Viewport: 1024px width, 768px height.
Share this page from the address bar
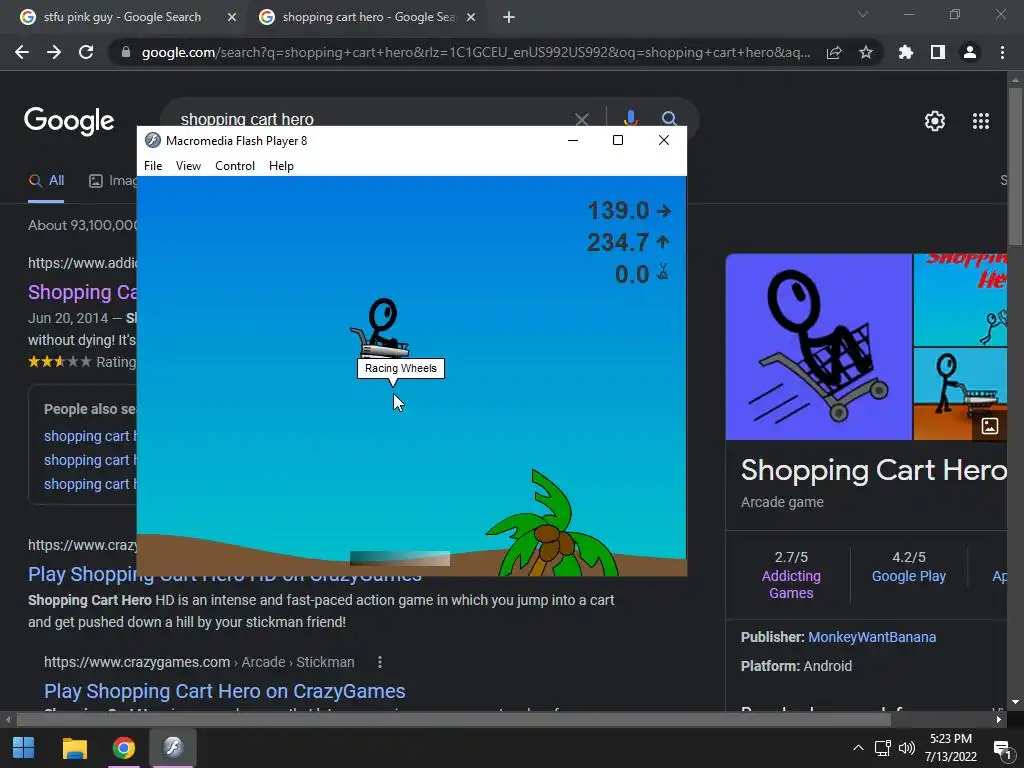tap(834, 52)
